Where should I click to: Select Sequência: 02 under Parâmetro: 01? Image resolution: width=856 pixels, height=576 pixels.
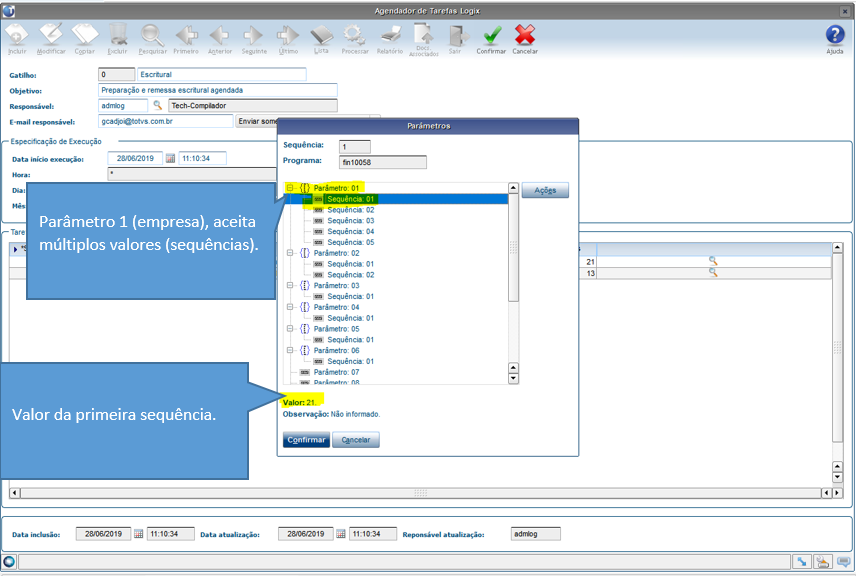pos(350,210)
